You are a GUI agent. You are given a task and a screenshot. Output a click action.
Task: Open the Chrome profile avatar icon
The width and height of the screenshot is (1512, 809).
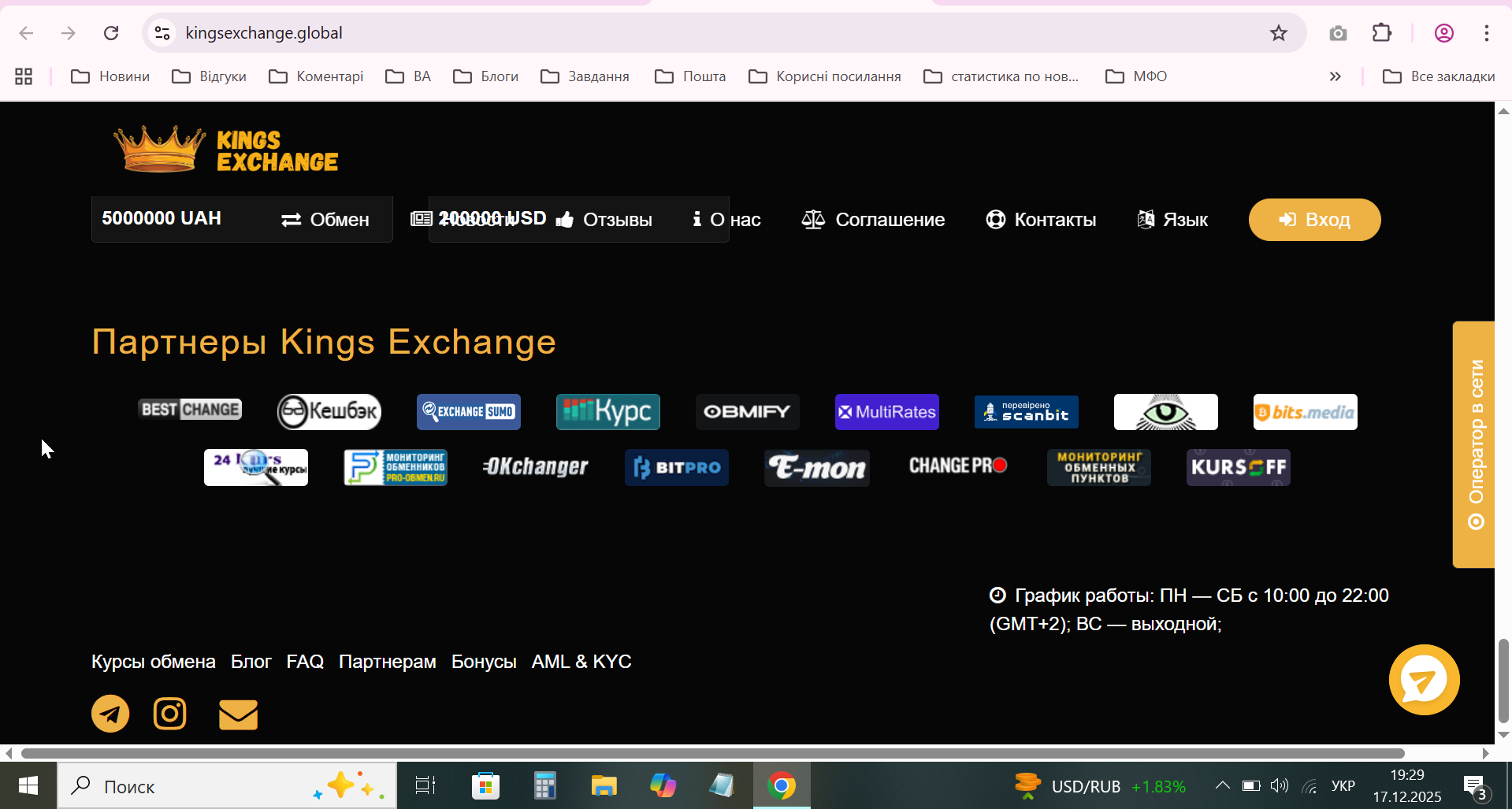pos(1443,33)
